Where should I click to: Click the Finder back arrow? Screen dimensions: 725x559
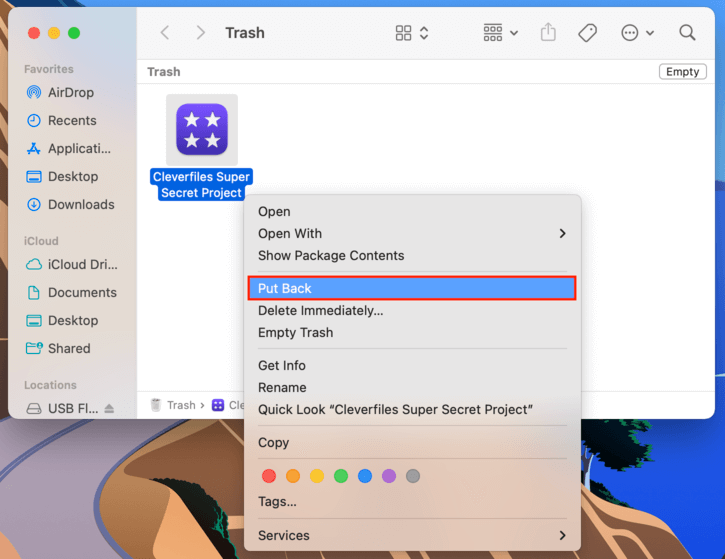(x=165, y=33)
